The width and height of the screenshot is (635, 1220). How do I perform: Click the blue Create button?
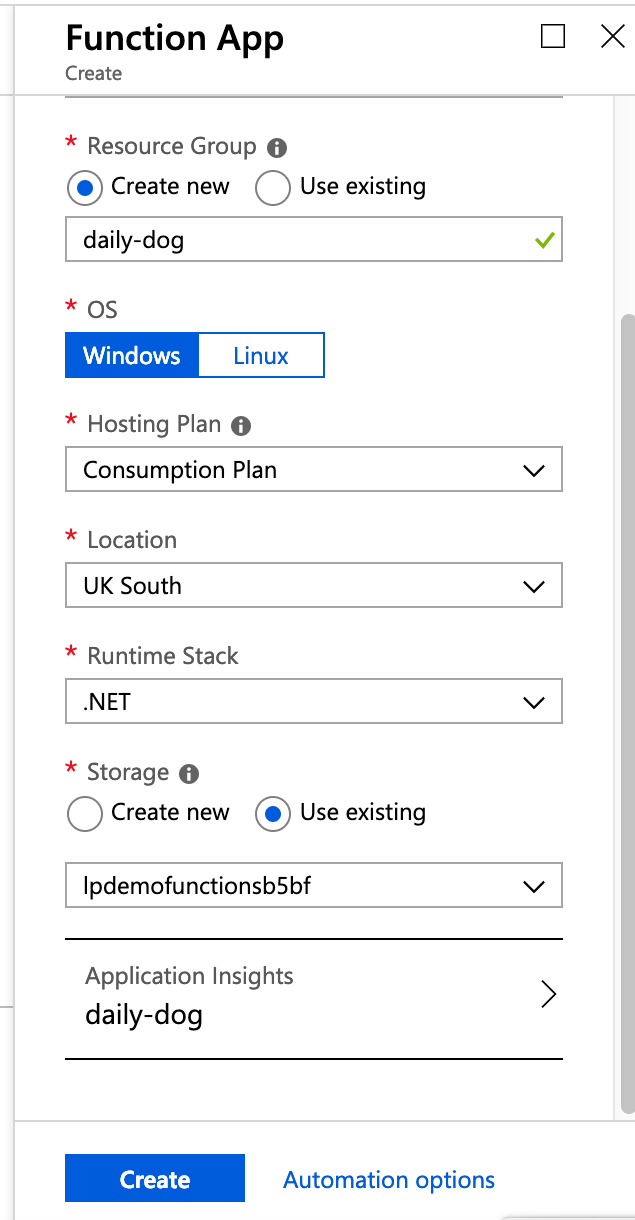click(x=155, y=1179)
